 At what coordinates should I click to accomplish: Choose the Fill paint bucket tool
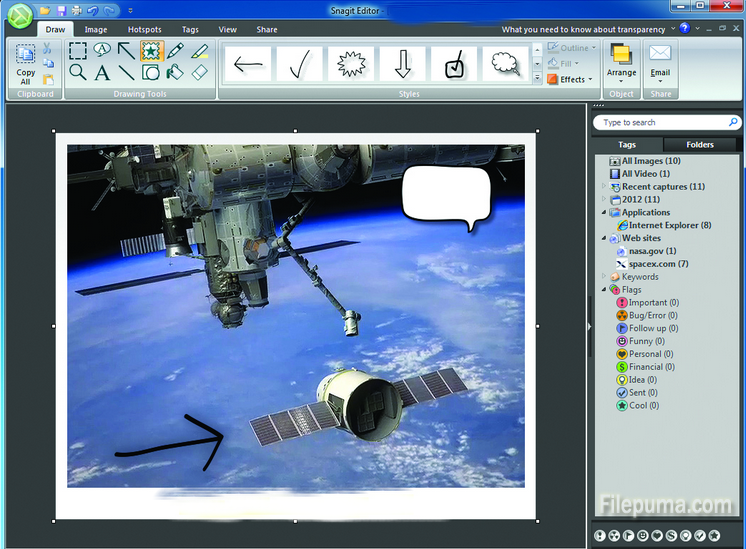[176, 73]
